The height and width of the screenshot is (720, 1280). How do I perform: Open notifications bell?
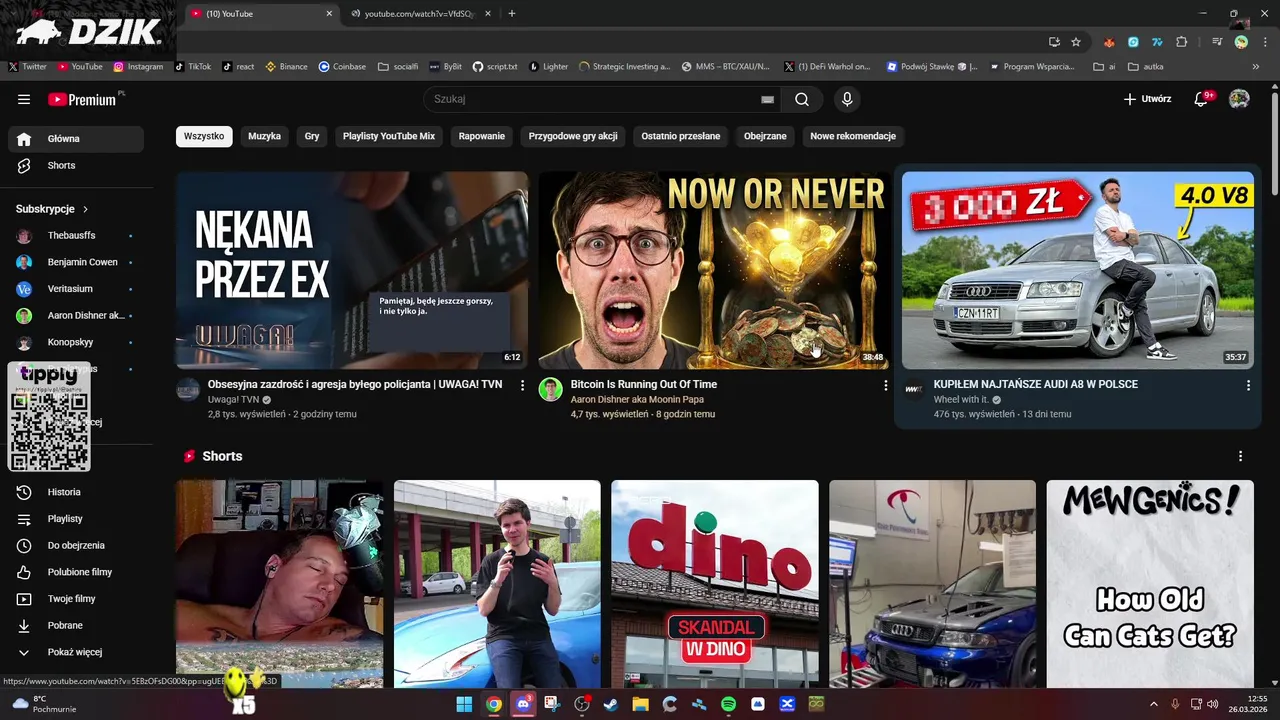pyautogui.click(x=1202, y=99)
